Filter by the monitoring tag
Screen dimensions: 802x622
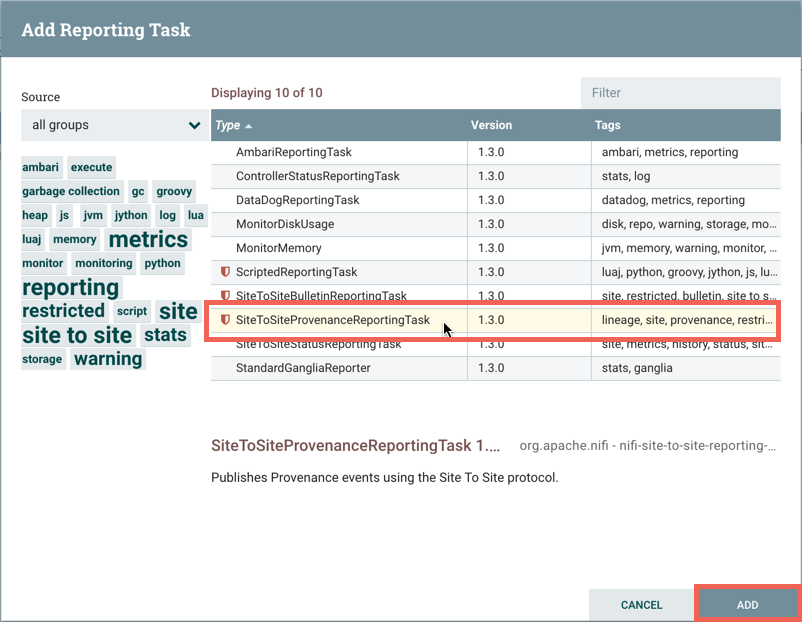[x=104, y=263]
